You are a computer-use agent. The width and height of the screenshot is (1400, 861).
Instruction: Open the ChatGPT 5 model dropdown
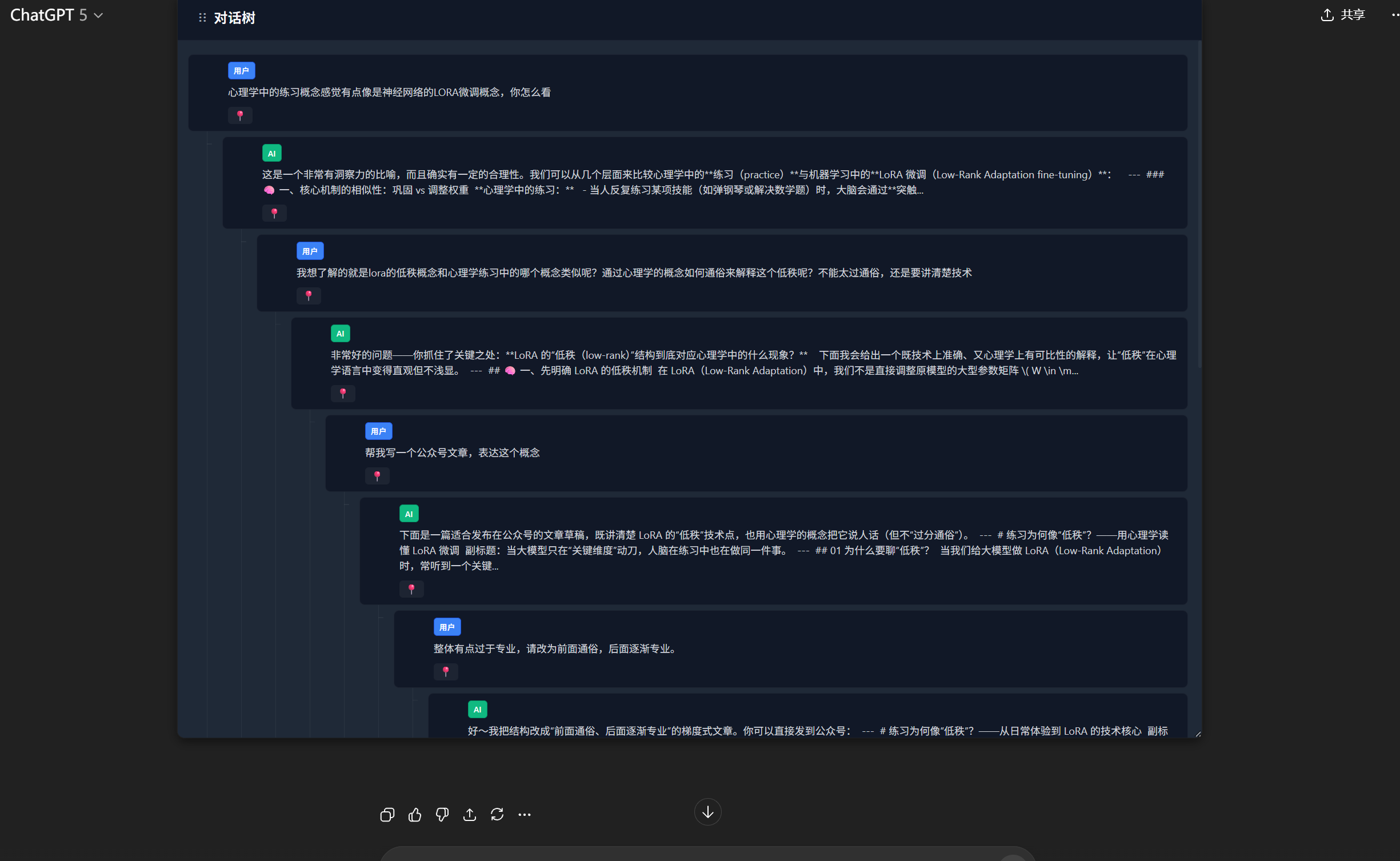[57, 15]
